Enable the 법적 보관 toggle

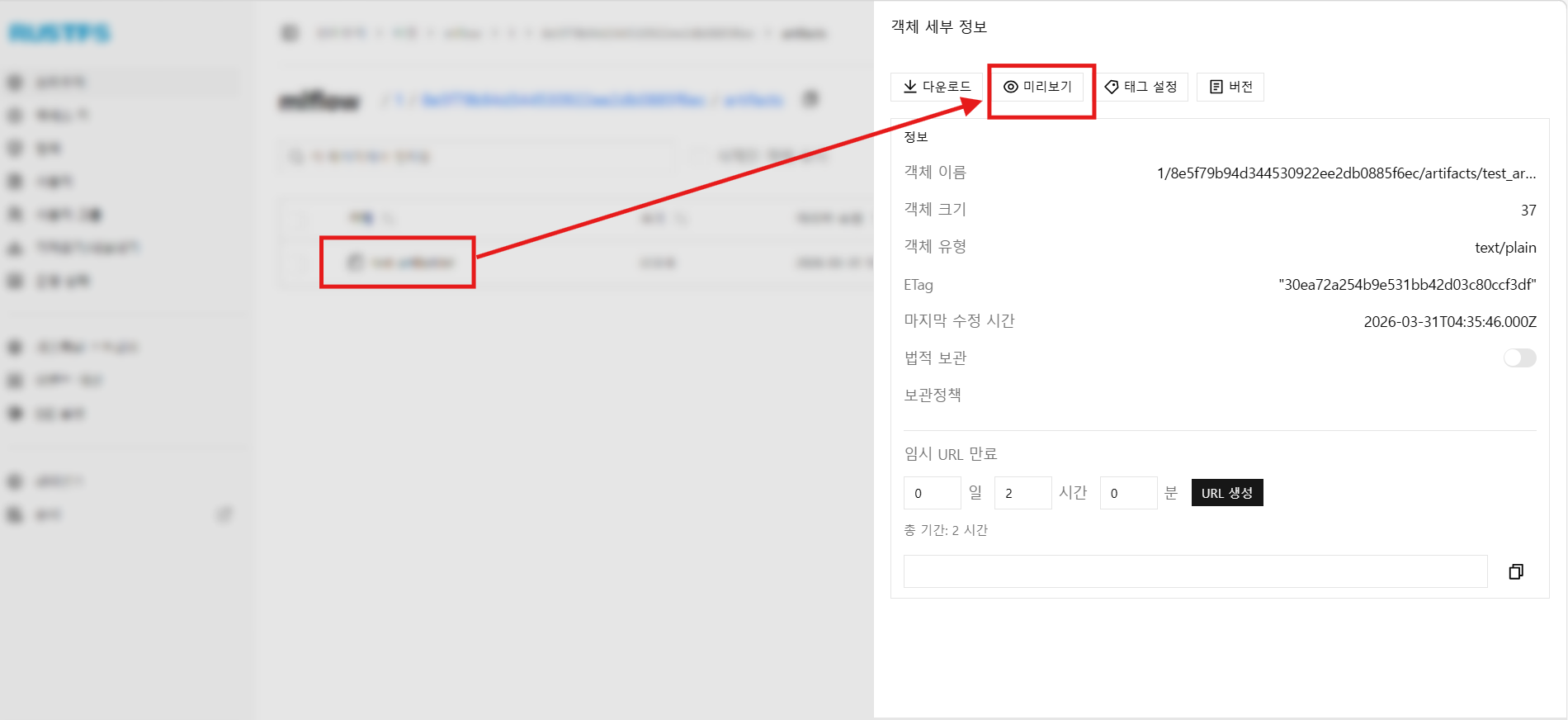click(1518, 358)
